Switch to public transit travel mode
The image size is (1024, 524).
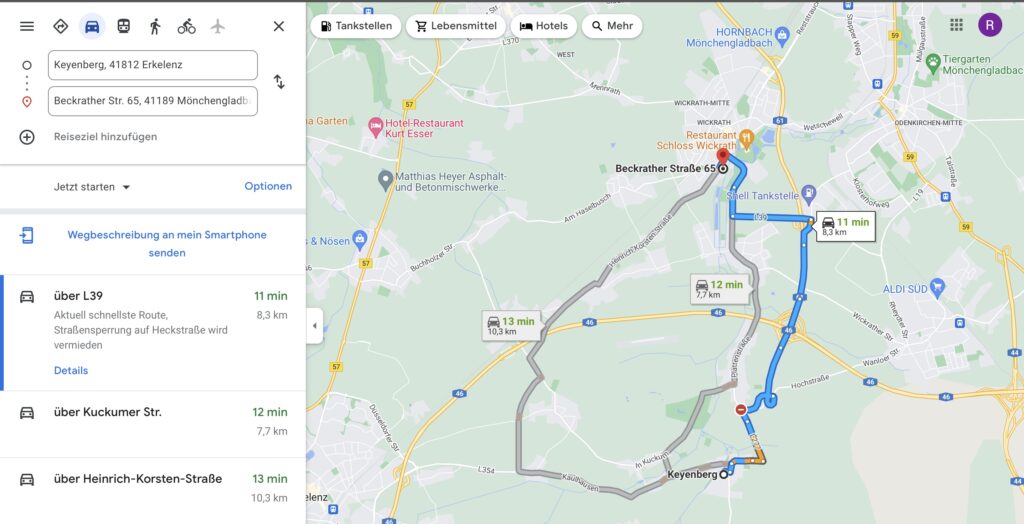coord(123,26)
